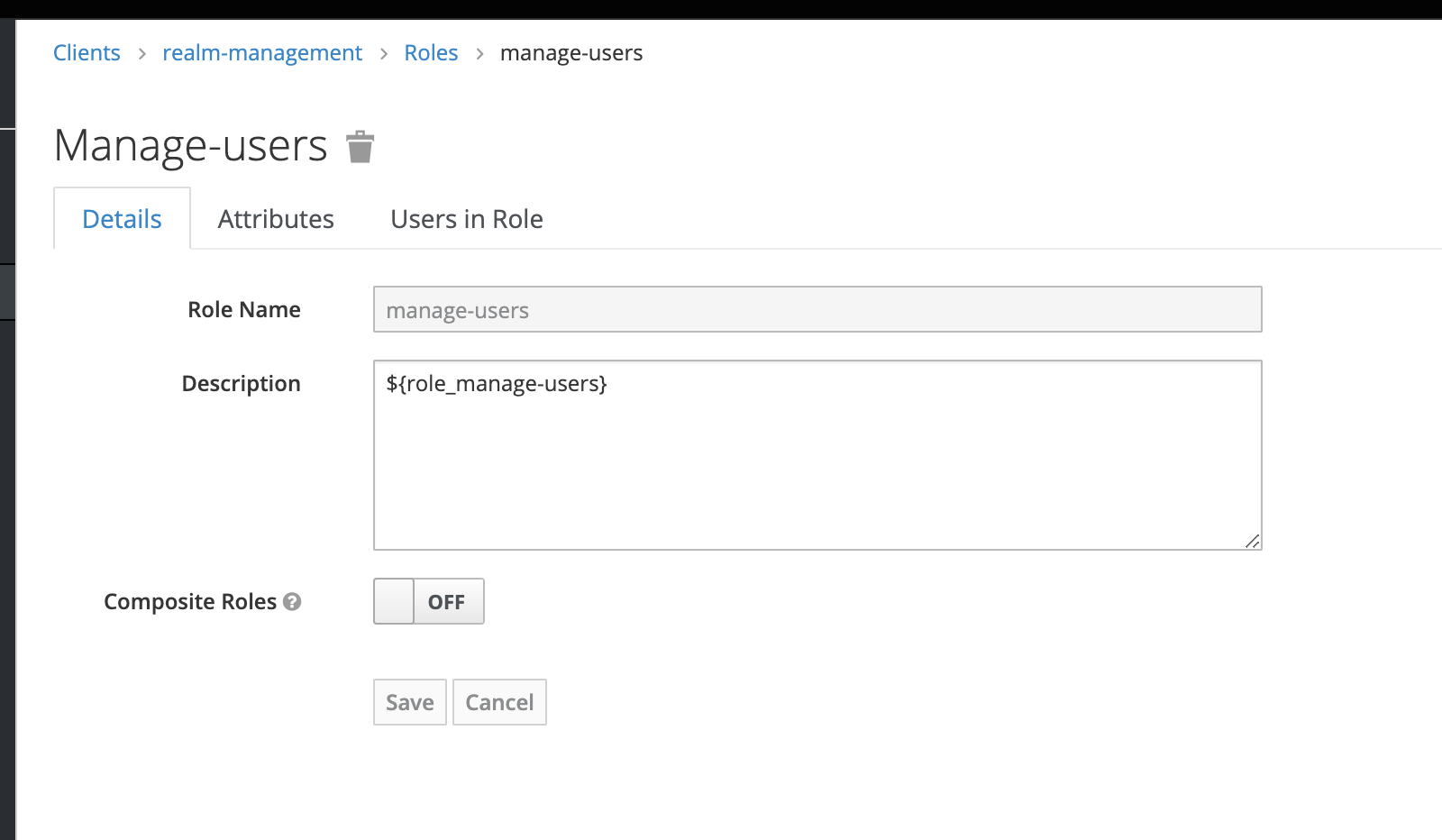Click the chevron before manage-users breadcrumb

(479, 54)
